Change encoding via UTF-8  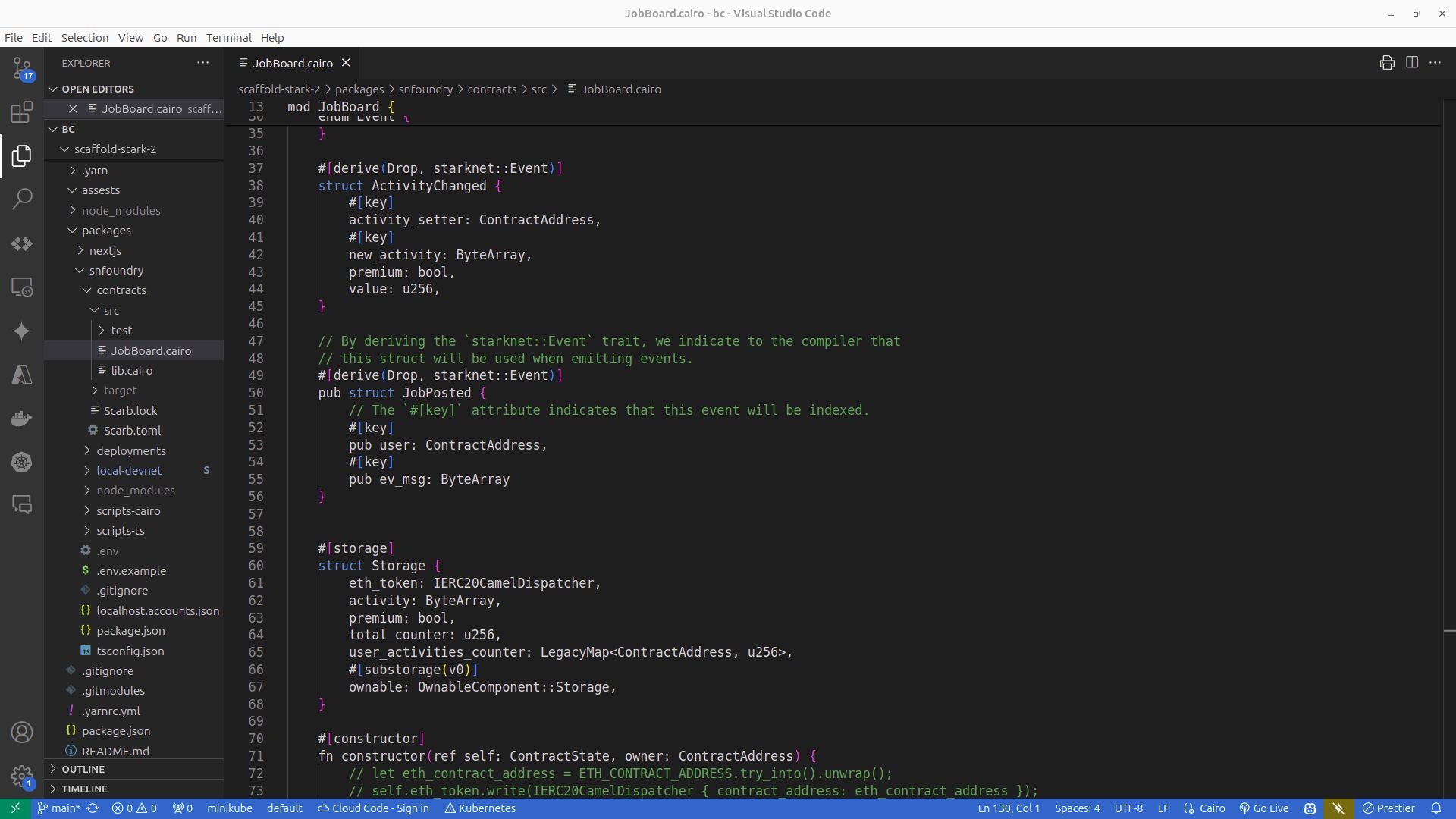(x=1128, y=808)
